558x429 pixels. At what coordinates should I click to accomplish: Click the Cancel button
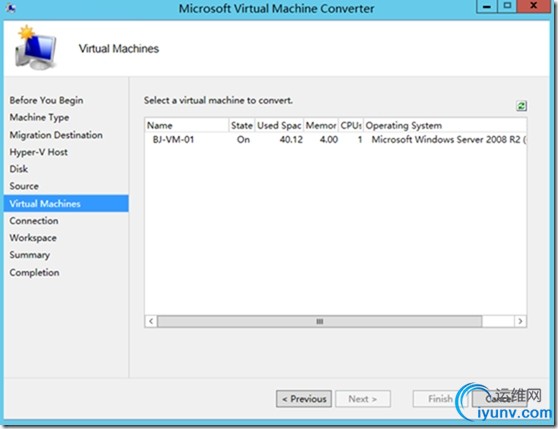point(499,399)
